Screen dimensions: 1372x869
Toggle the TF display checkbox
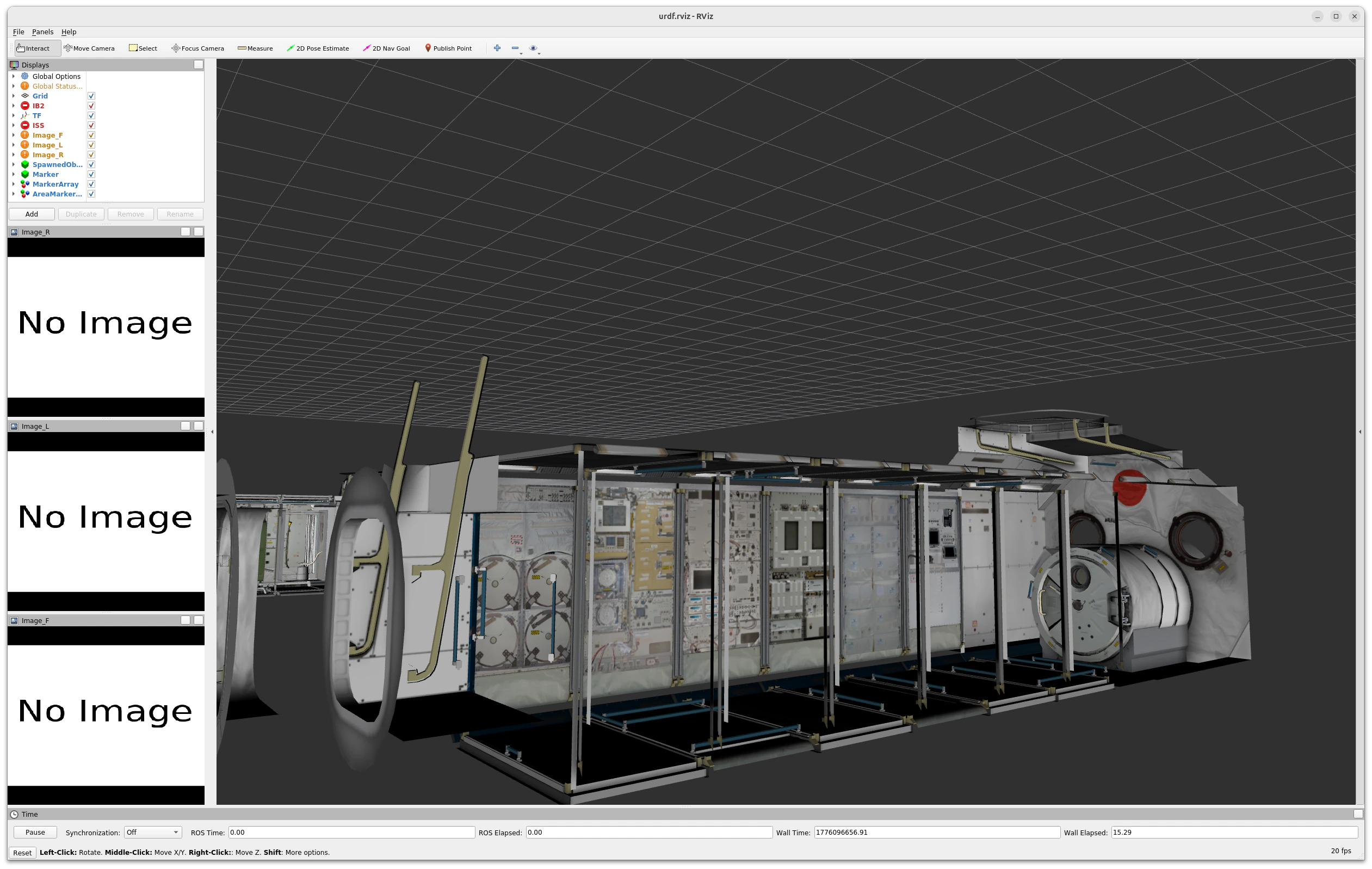tap(91, 116)
